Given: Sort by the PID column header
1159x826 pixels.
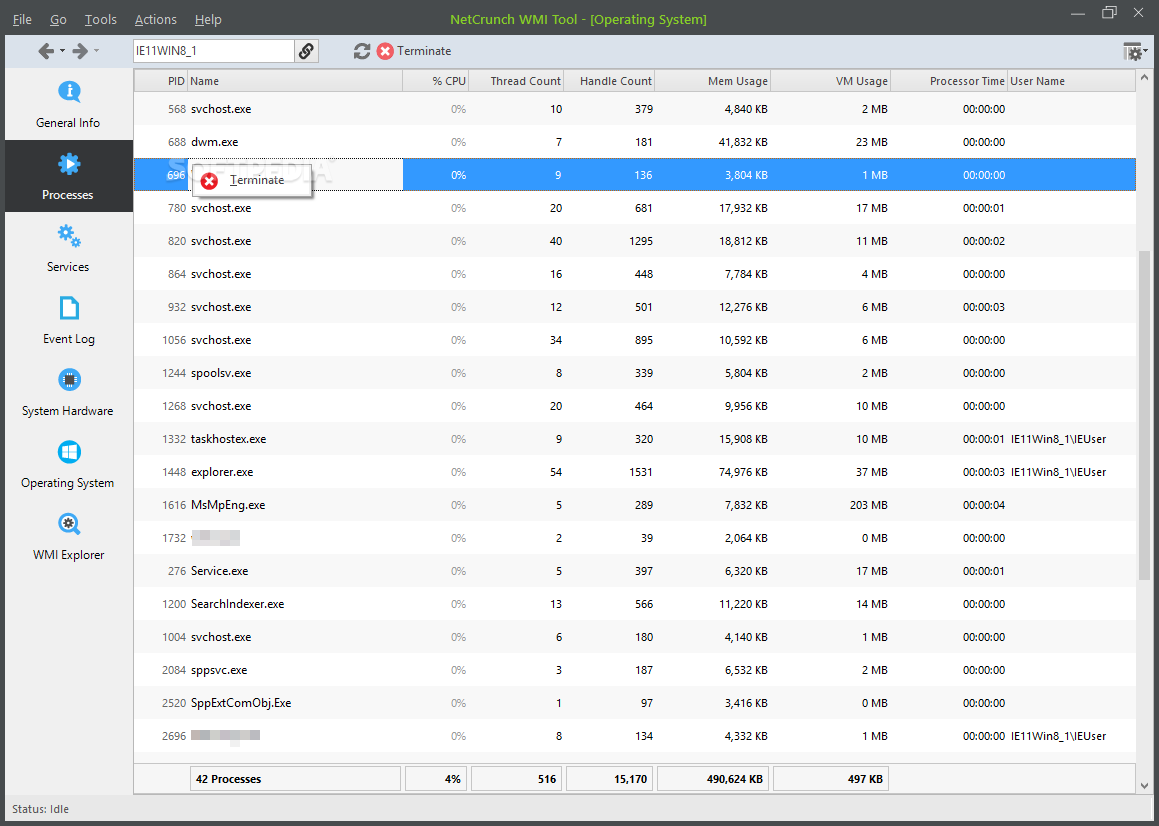Looking at the screenshot, I should coord(161,81).
